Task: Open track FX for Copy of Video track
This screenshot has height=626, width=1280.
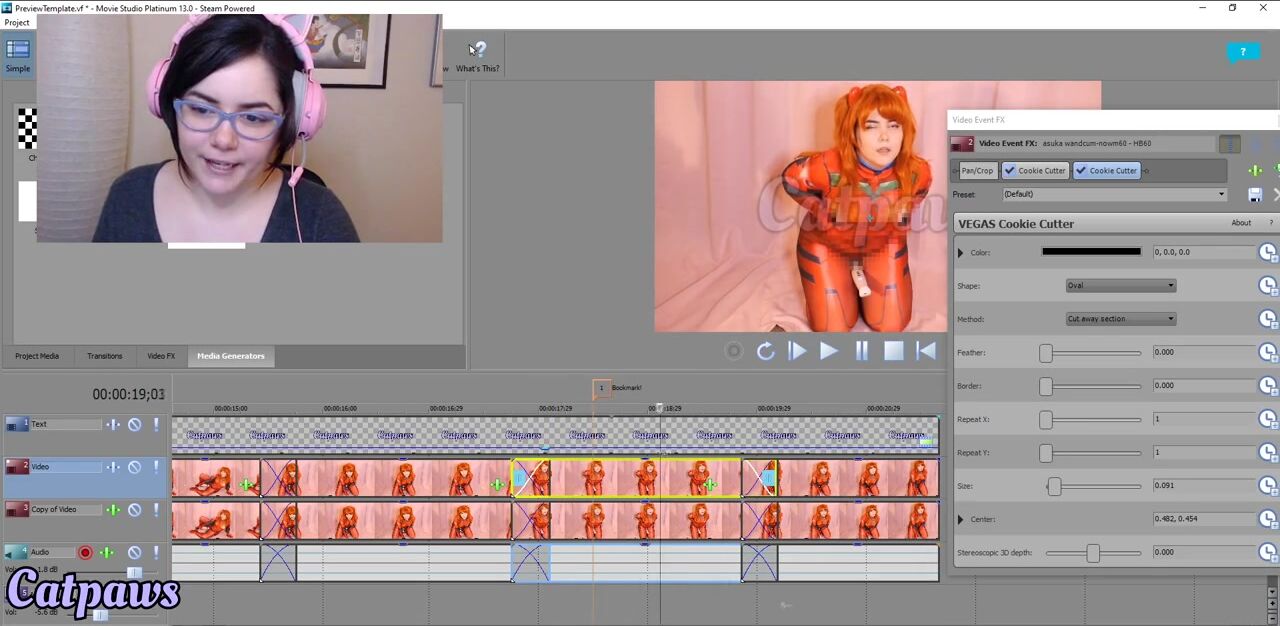Action: click(x=113, y=510)
